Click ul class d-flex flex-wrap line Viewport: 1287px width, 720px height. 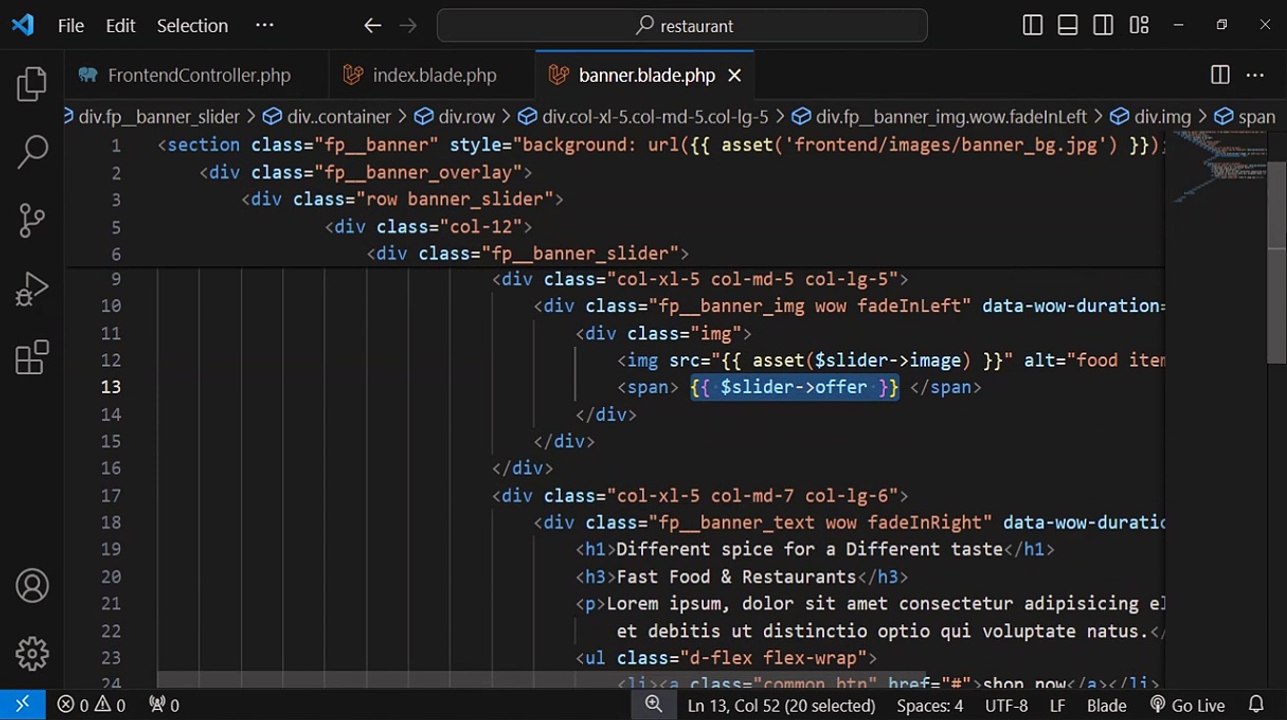point(726,658)
